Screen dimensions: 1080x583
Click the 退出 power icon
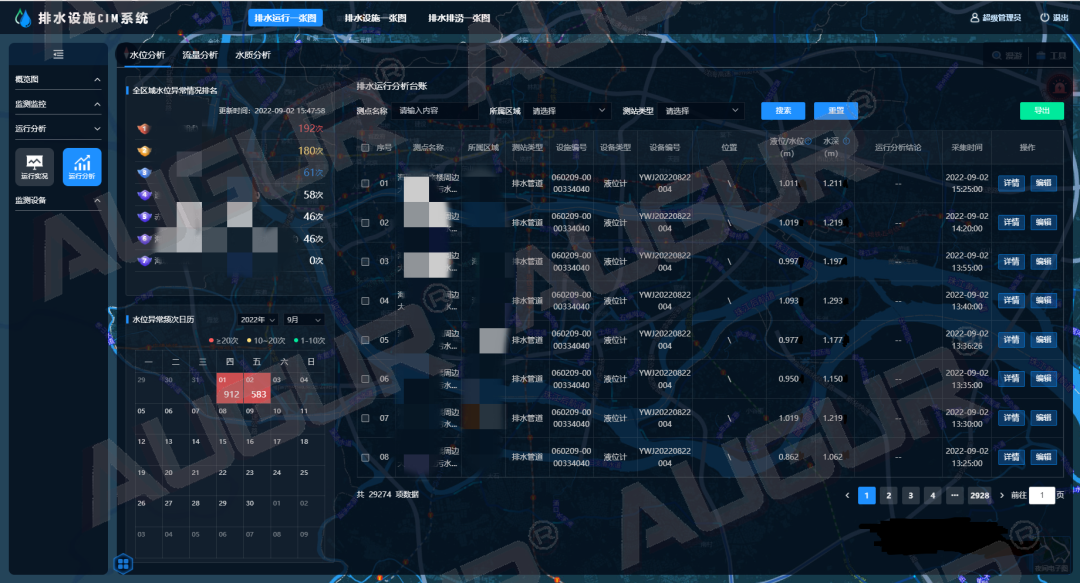tap(1045, 18)
